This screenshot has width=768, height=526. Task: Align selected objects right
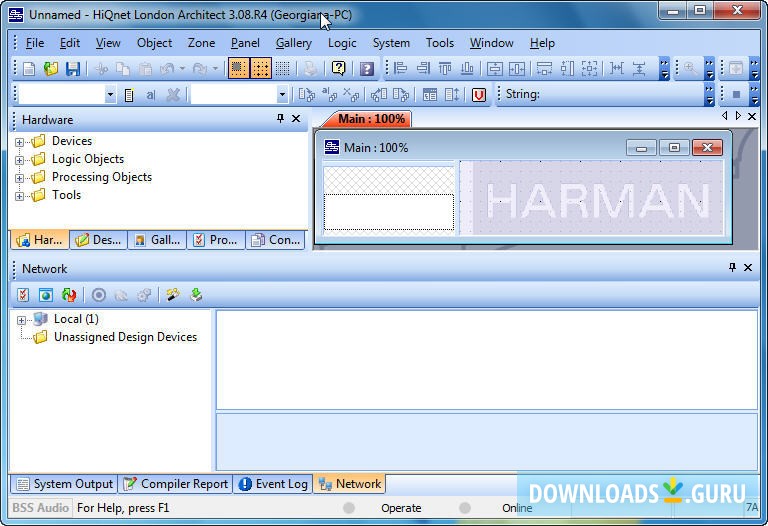click(x=423, y=69)
